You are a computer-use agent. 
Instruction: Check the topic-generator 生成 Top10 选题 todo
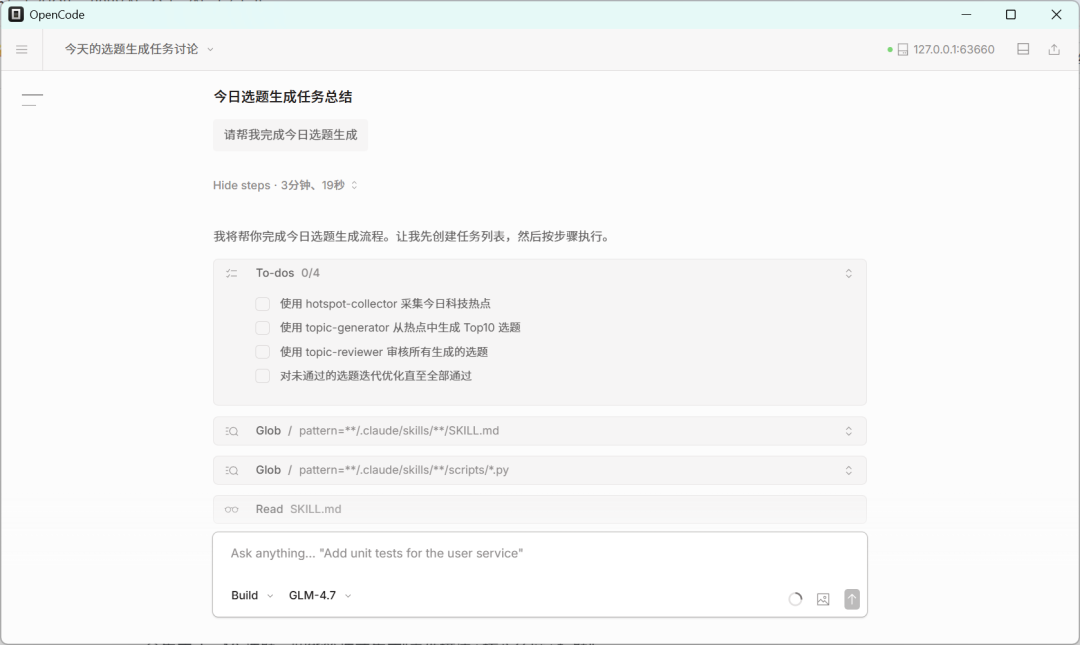(262, 328)
